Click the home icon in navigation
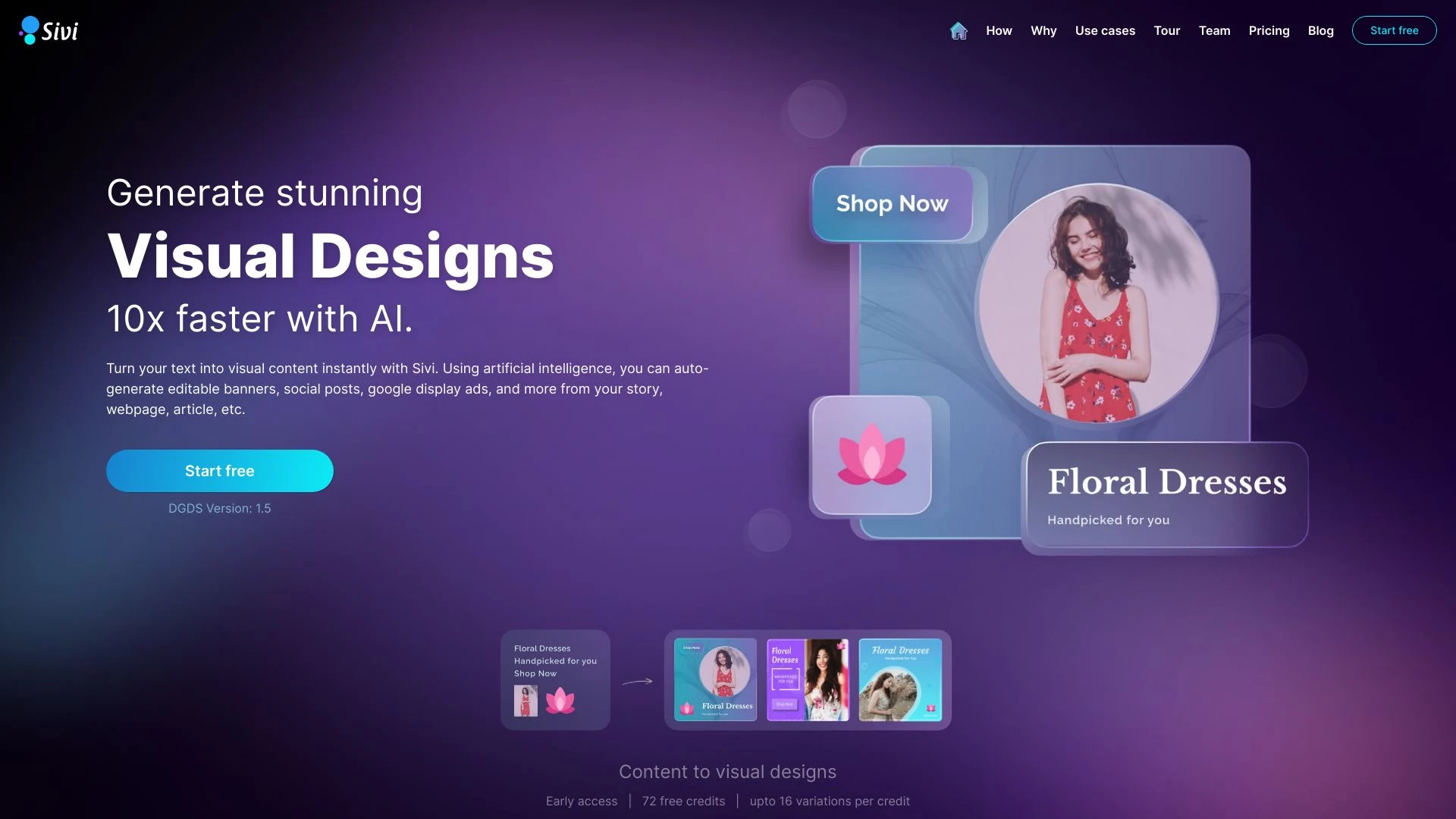Image resolution: width=1456 pixels, height=819 pixels. click(957, 29)
